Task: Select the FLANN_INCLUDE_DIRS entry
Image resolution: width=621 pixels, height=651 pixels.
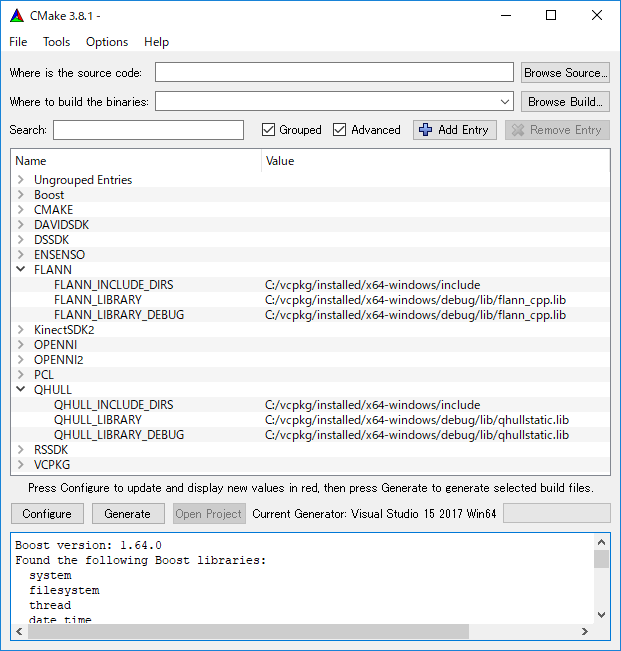Action: [x=113, y=285]
